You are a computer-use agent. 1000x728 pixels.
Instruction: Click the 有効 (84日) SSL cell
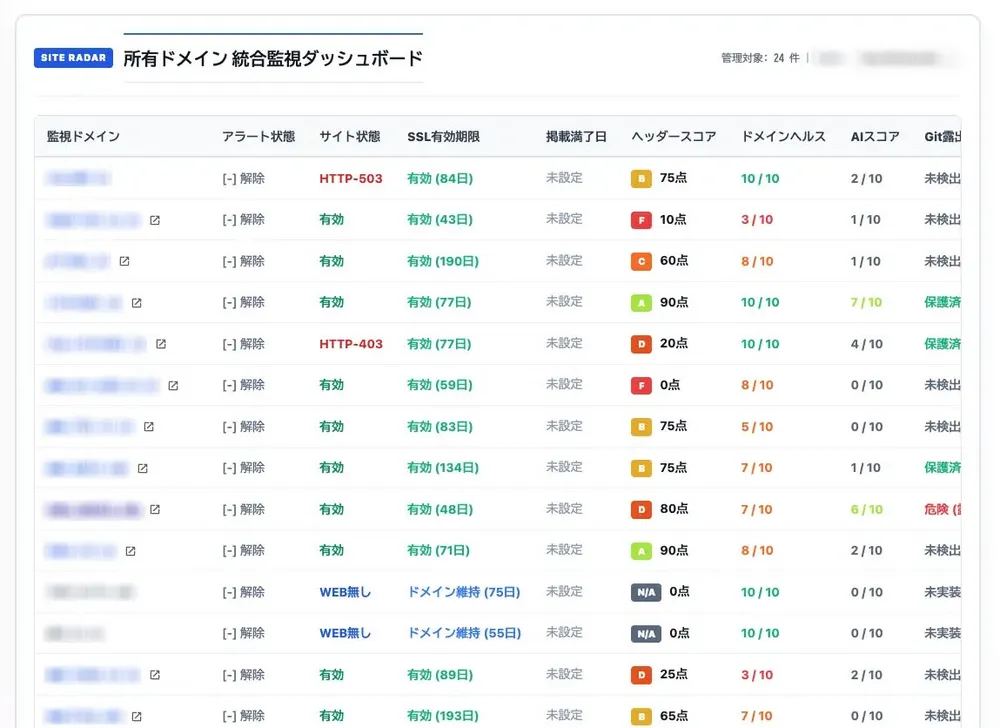point(440,178)
